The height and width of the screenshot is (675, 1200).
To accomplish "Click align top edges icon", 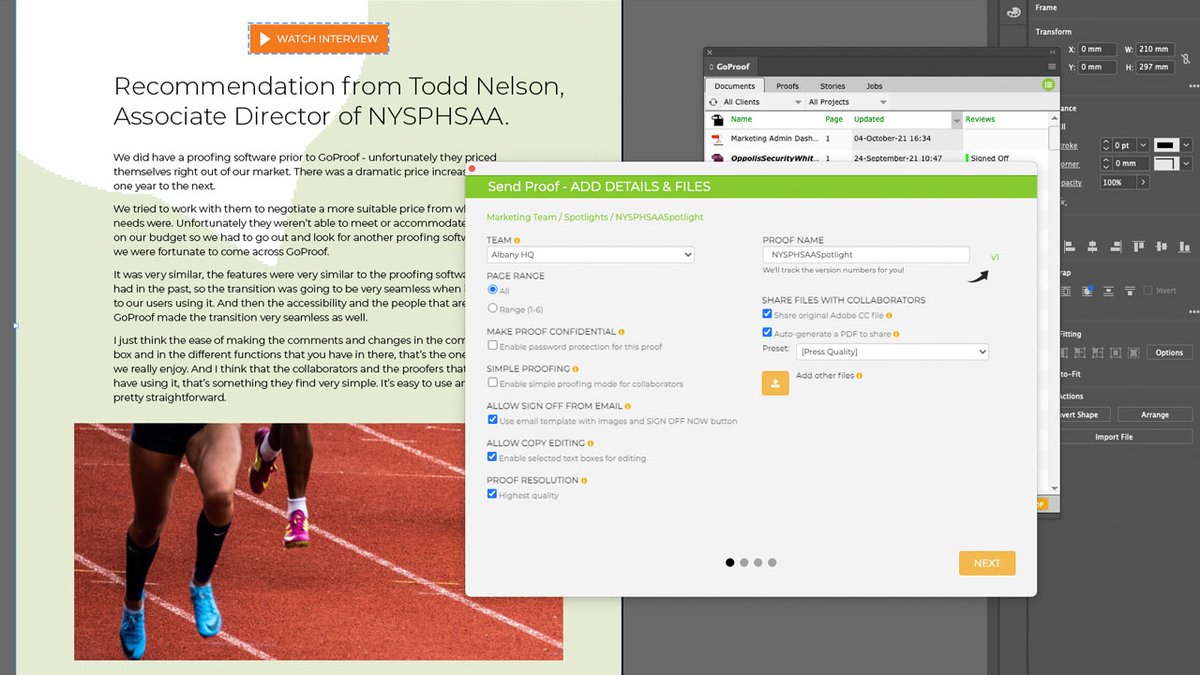I will (x=1141, y=246).
